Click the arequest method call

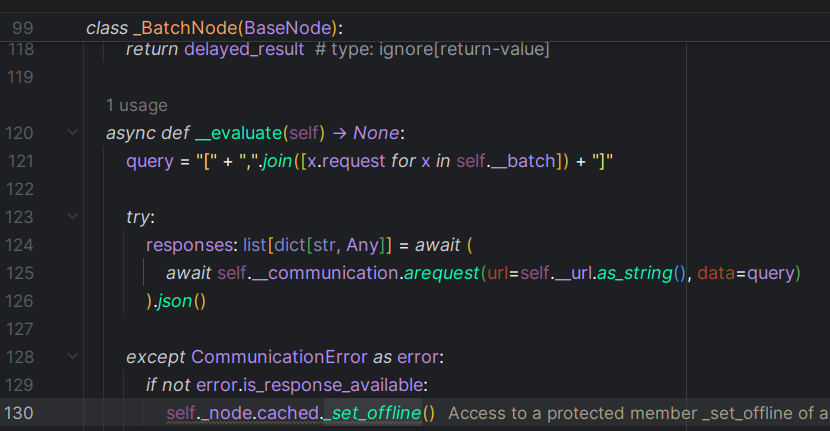[441, 273]
